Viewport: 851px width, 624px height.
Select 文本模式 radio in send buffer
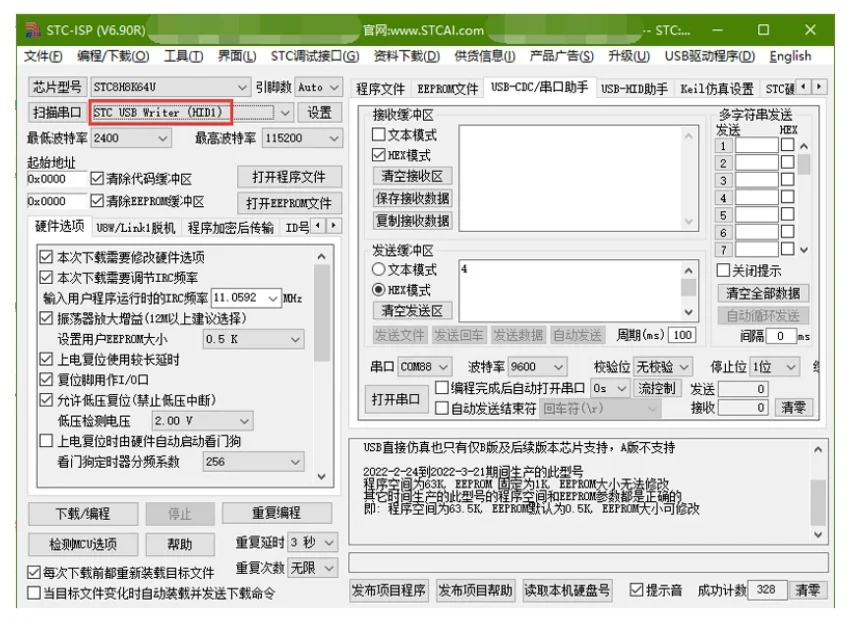pos(378,269)
